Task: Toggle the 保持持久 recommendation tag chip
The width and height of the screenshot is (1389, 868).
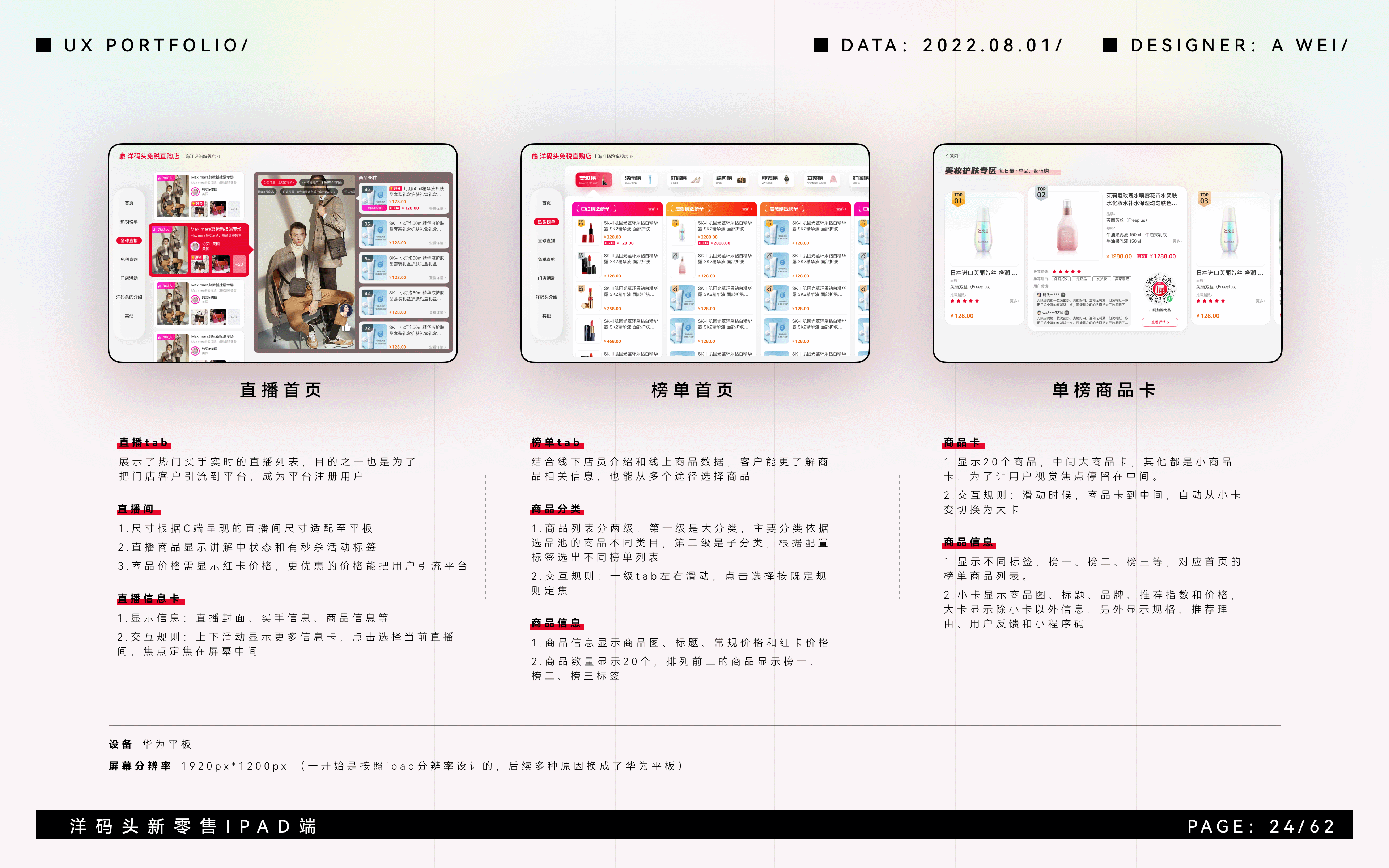Action: (1061, 279)
